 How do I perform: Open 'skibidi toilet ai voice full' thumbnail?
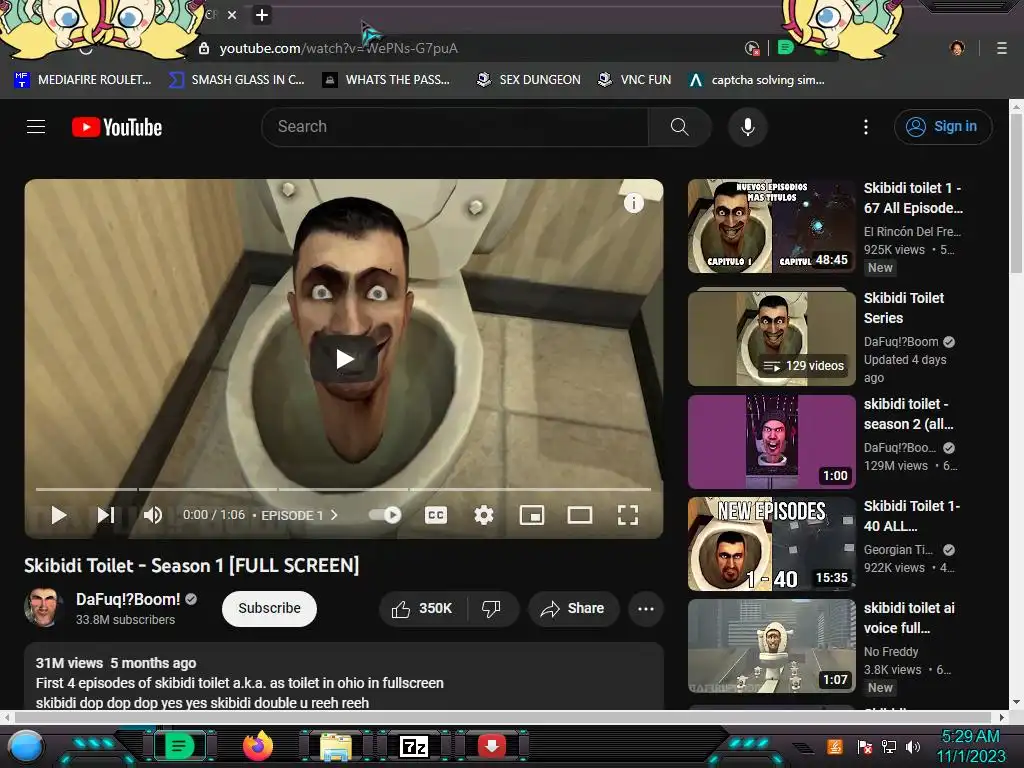[771, 646]
